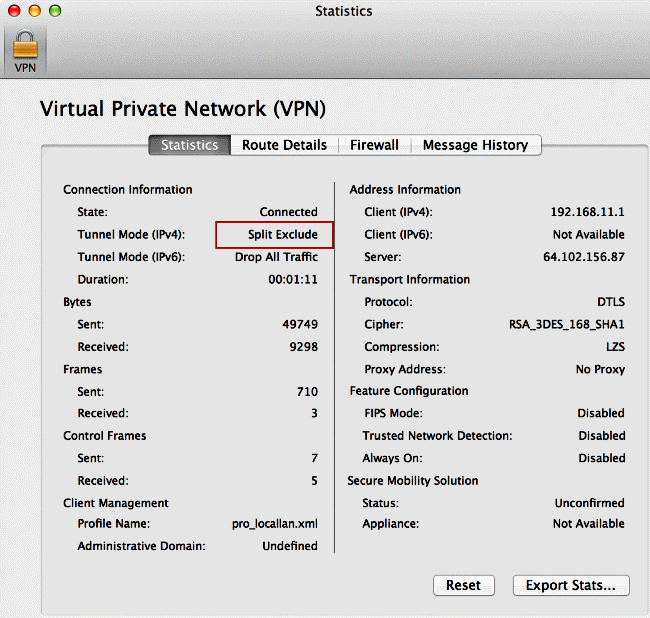Select the status value 'Unconfirmed'
Image resolution: width=650 pixels, height=618 pixels.
[x=589, y=503]
